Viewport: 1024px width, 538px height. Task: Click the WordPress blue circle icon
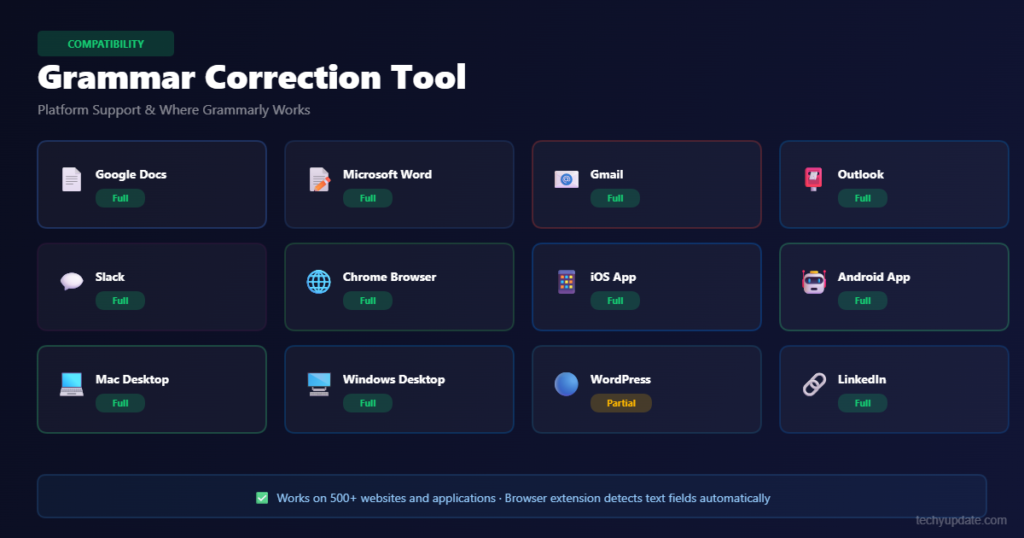(x=566, y=384)
